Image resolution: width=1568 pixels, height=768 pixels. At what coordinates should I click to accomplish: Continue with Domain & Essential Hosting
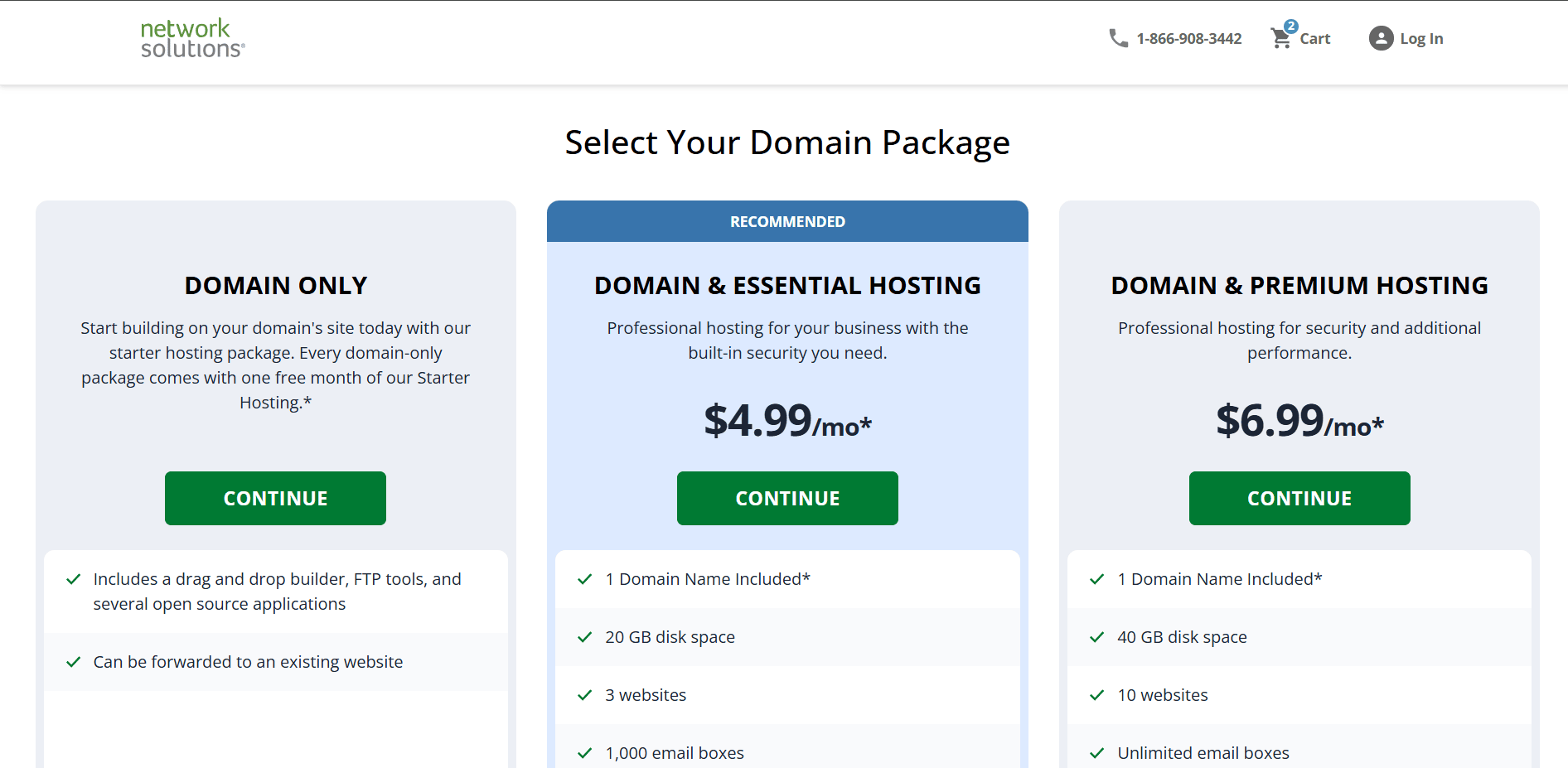[x=786, y=498]
